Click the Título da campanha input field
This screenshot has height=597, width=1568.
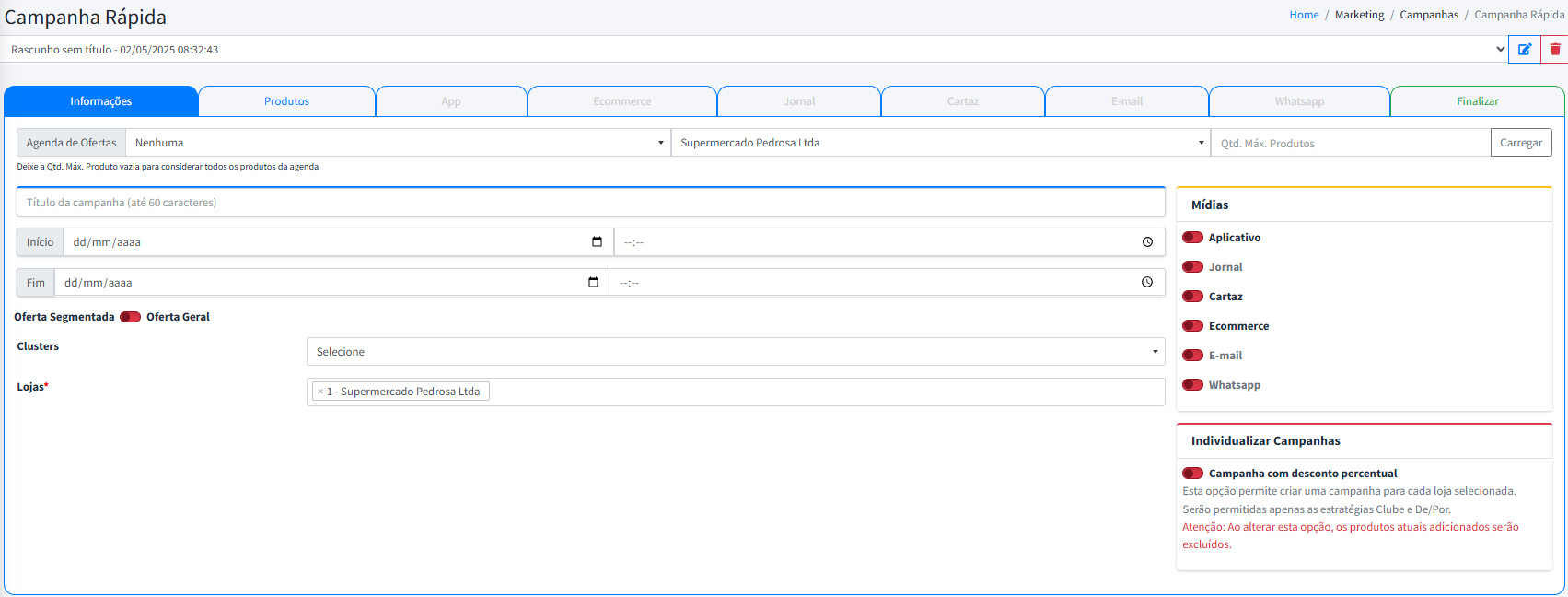(x=590, y=203)
